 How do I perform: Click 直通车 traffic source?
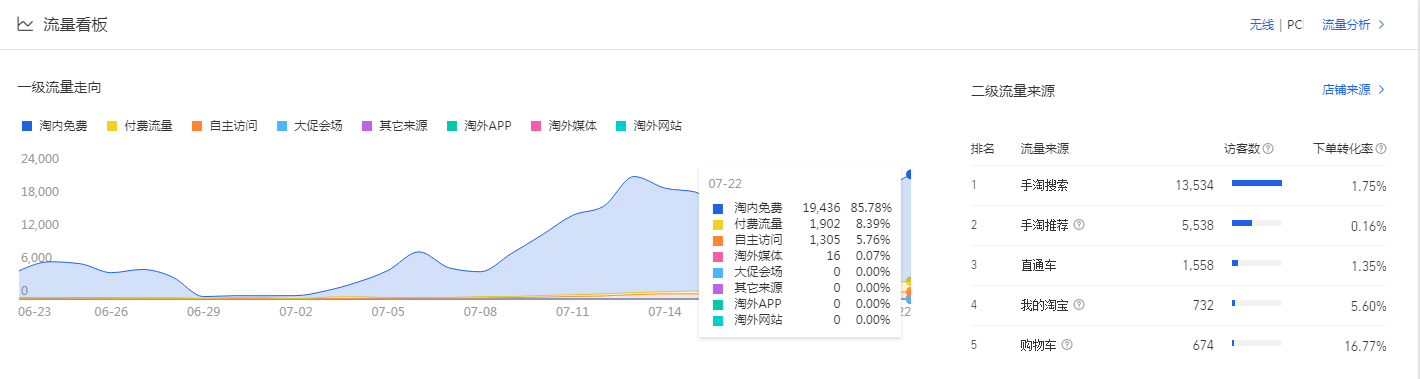click(x=1038, y=266)
